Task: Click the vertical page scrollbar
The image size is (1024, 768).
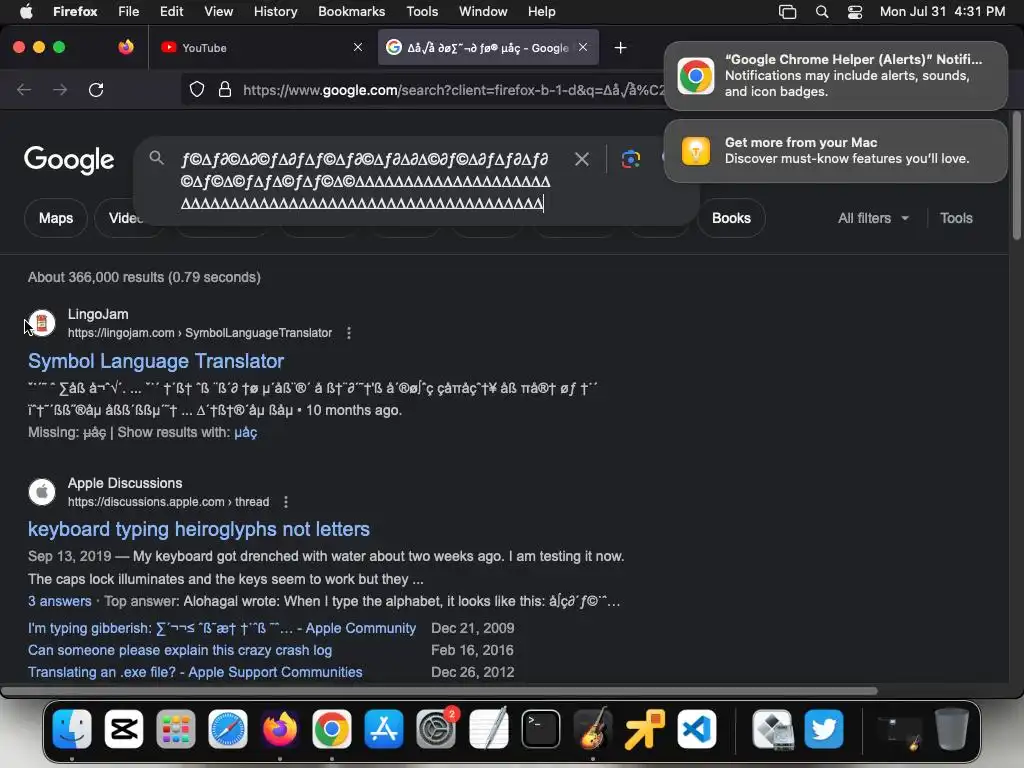Action: tap(1016, 176)
